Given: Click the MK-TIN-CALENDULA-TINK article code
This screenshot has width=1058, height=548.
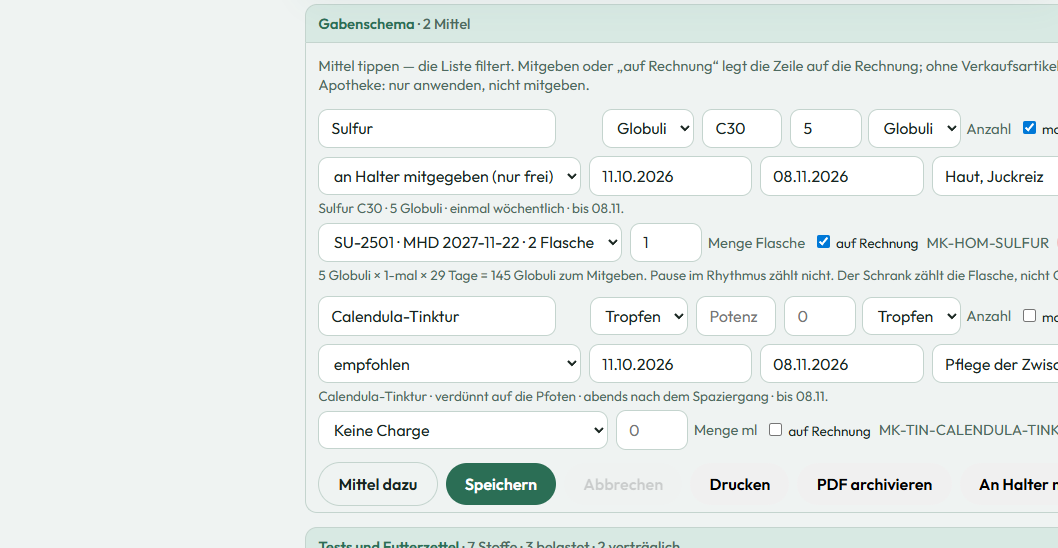Looking at the screenshot, I should 968,431.
